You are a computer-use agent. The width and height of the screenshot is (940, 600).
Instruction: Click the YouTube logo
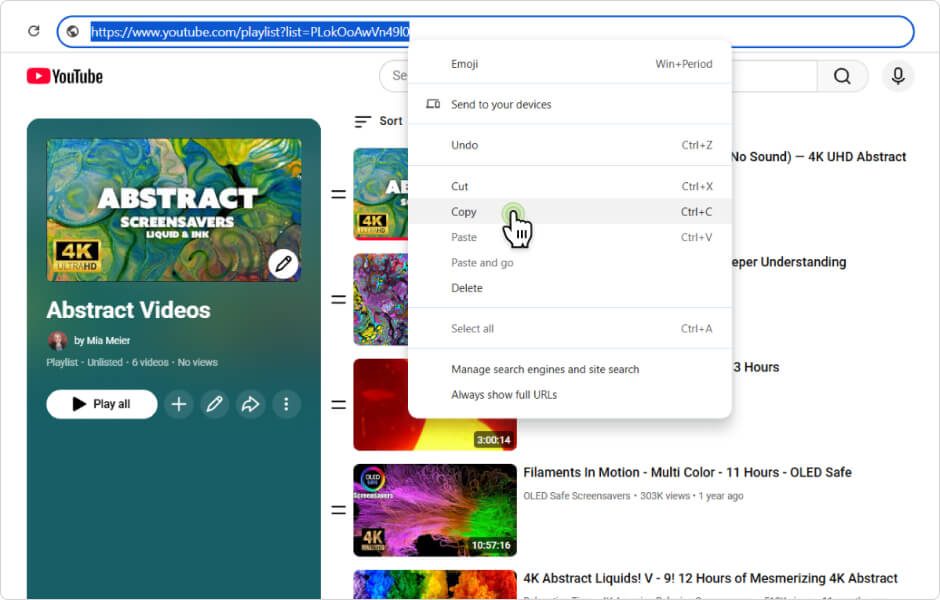[65, 76]
